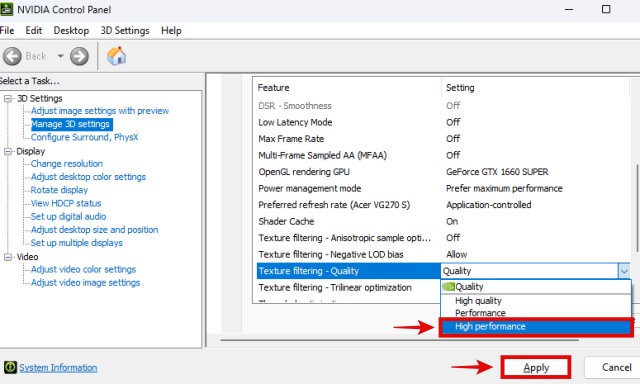Open the Edit menu
Viewport: 640px width, 384px height.
pos(33,31)
